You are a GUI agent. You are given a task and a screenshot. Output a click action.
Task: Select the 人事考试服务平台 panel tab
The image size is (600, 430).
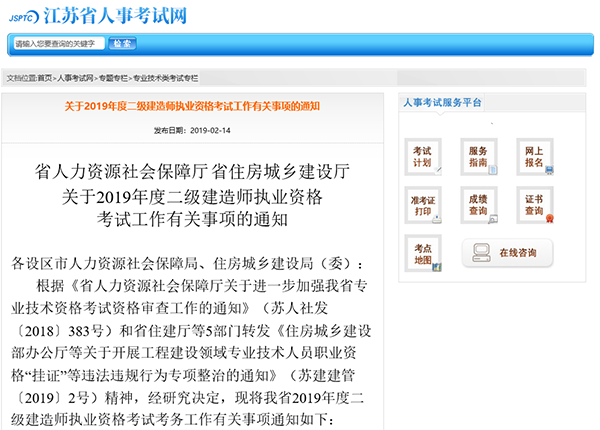(441, 103)
